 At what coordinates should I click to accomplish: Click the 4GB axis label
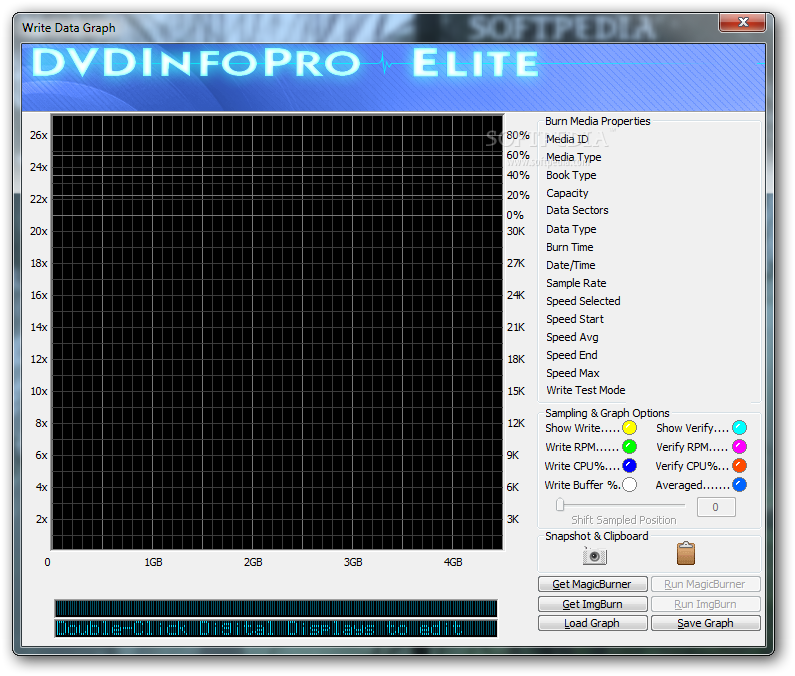click(x=453, y=562)
